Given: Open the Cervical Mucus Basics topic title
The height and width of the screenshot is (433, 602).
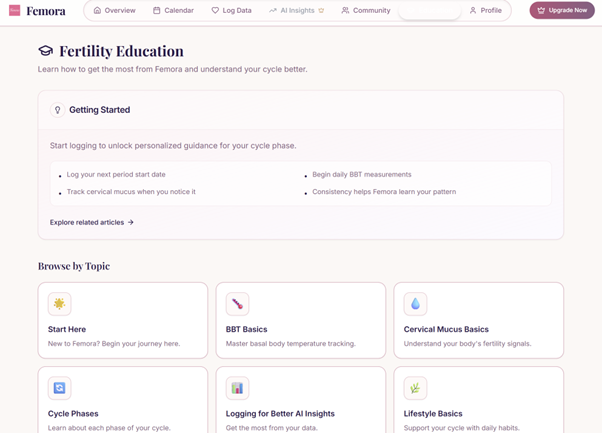Looking at the screenshot, I should (446, 329).
